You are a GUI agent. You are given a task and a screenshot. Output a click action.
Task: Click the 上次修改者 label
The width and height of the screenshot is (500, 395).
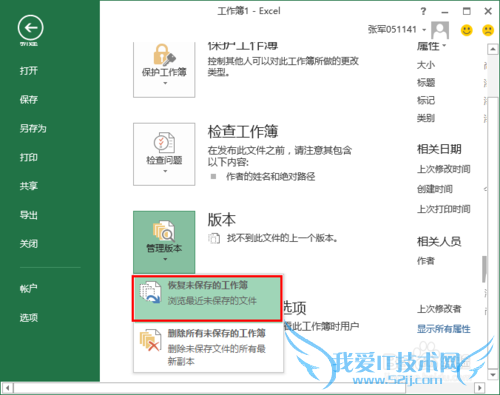click(439, 309)
